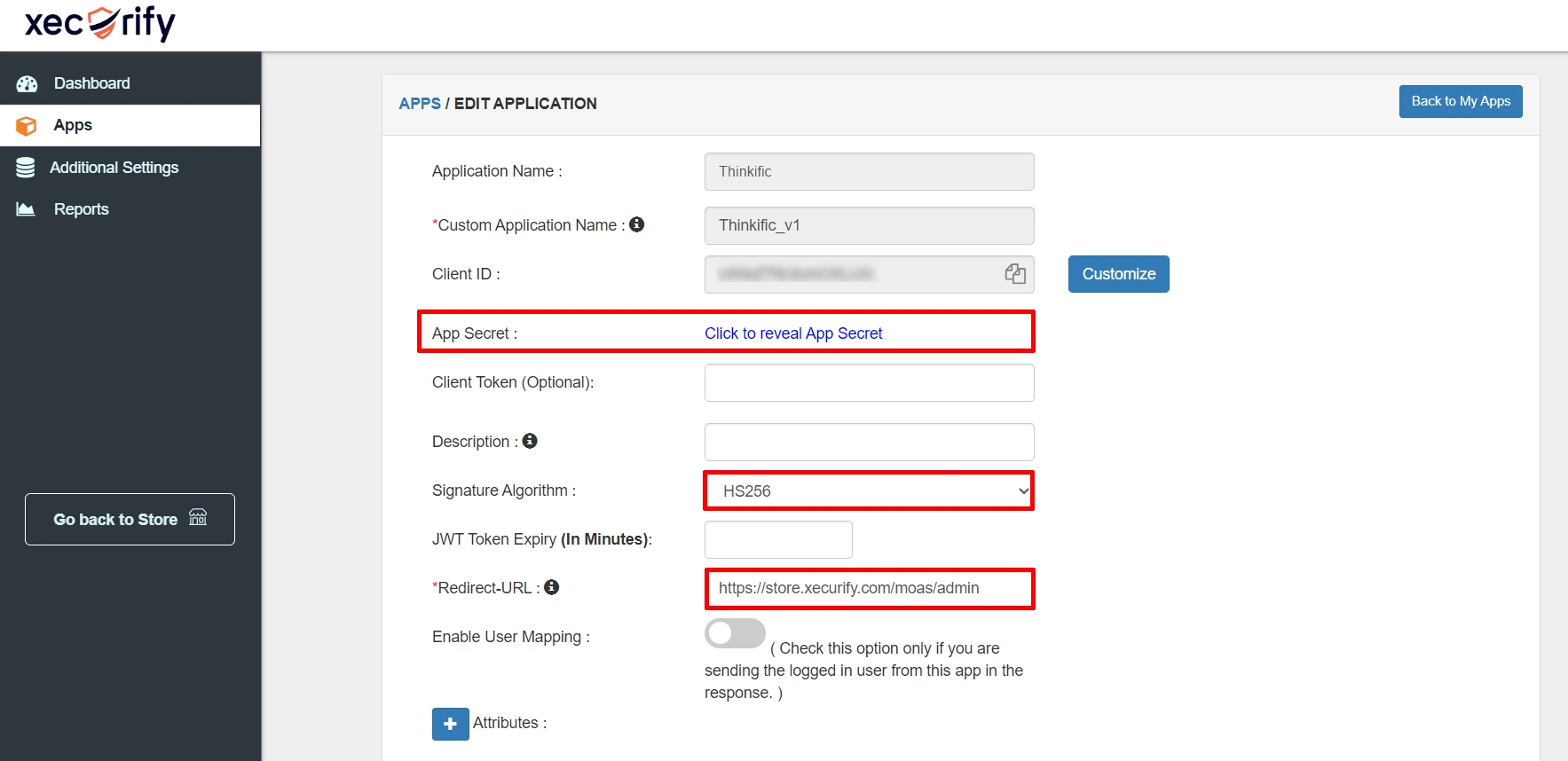Click the Client Token (Optional) input
Screen dimensions: 1568x761
tap(869, 382)
